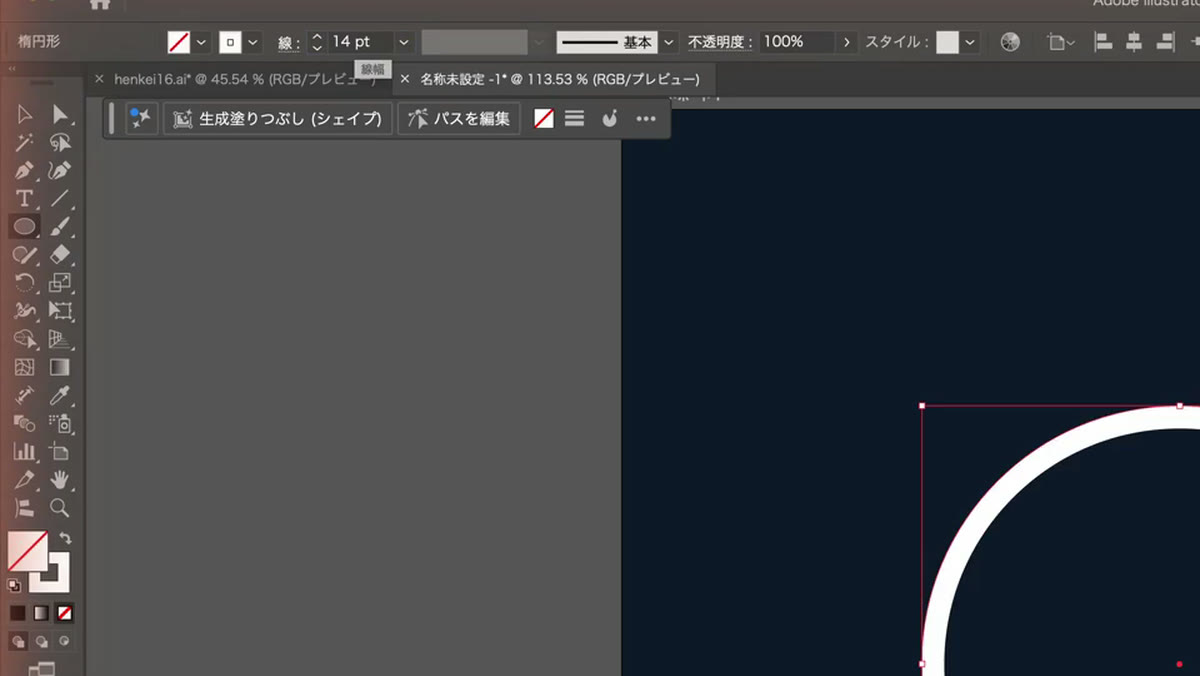Align selection to right edge
1200x676 pixels.
1165,42
